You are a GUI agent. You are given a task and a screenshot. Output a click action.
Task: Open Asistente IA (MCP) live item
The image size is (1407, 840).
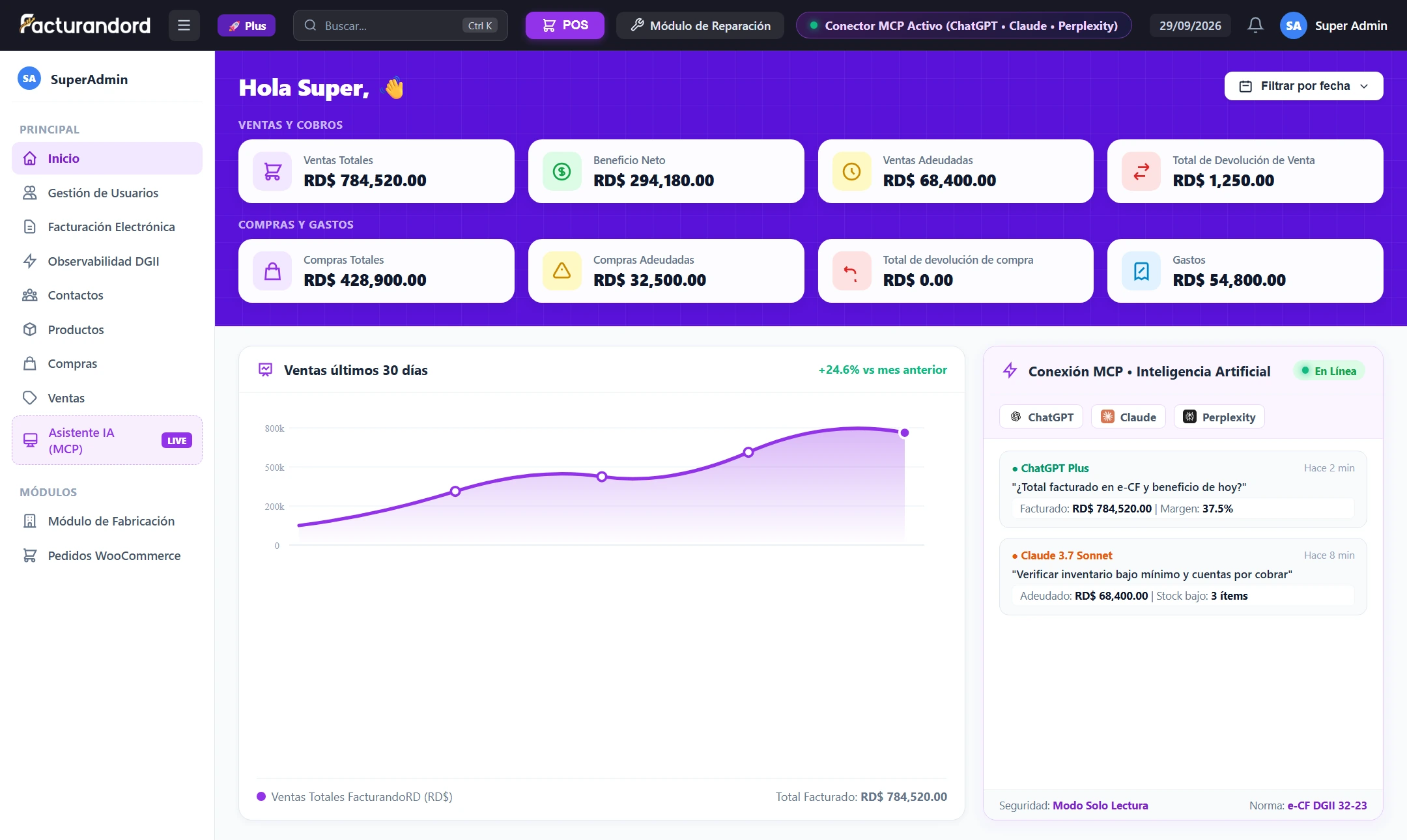coord(107,440)
